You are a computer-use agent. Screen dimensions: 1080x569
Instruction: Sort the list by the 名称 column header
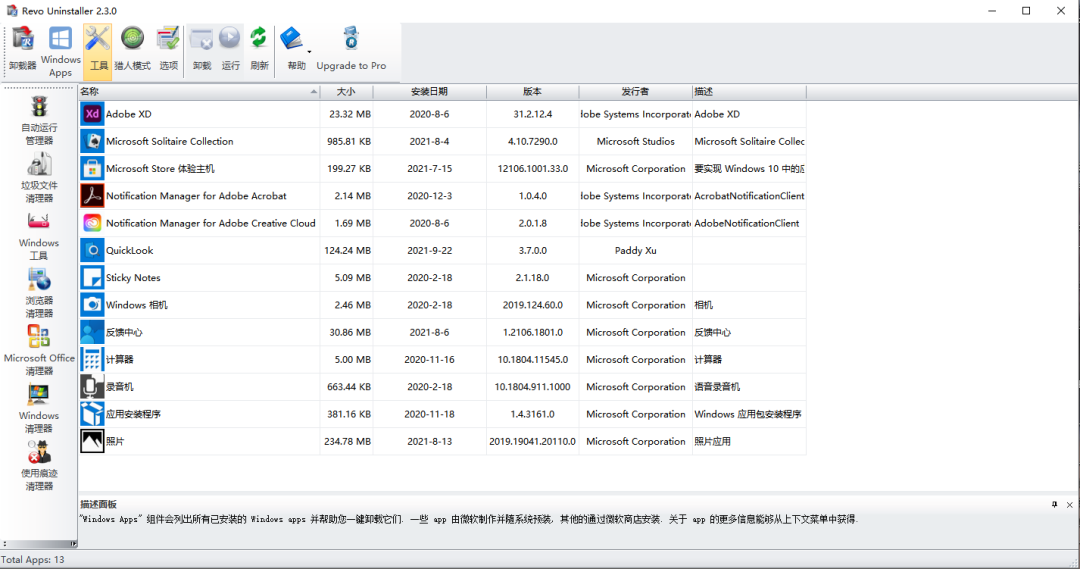[199, 92]
